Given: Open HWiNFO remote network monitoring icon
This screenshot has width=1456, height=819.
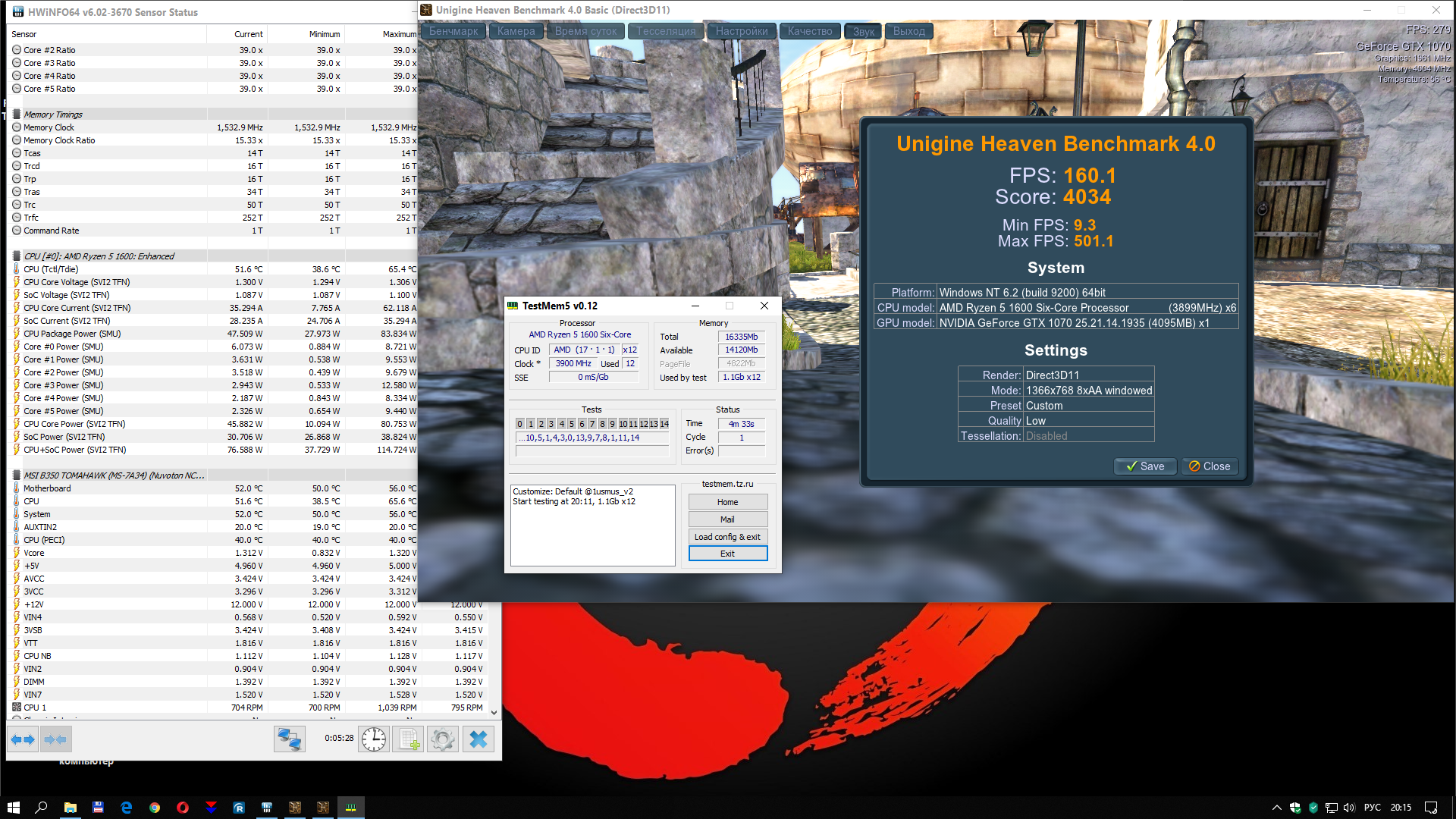Looking at the screenshot, I should pyautogui.click(x=289, y=739).
